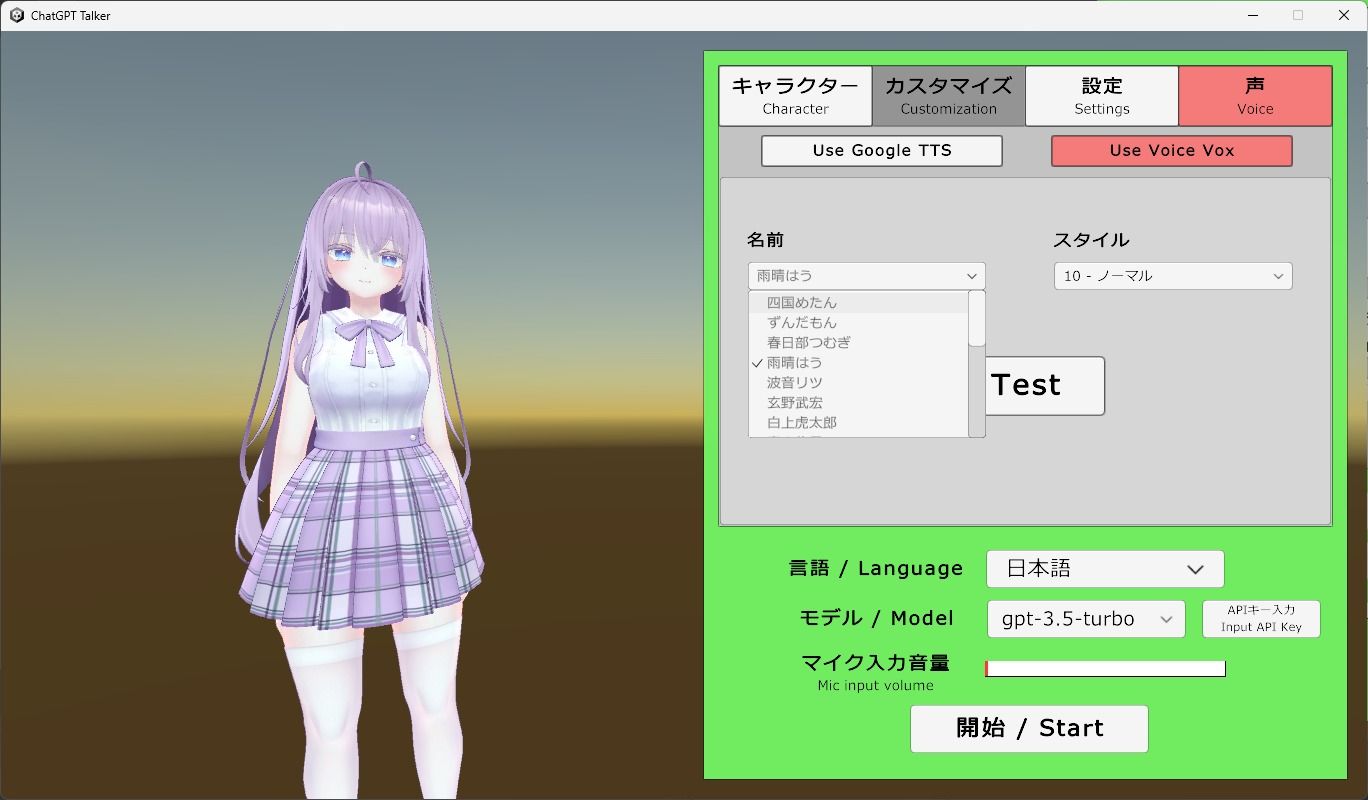Open the Customization (カスタマイズ) tab
The image size is (1368, 800).
pyautogui.click(x=948, y=95)
